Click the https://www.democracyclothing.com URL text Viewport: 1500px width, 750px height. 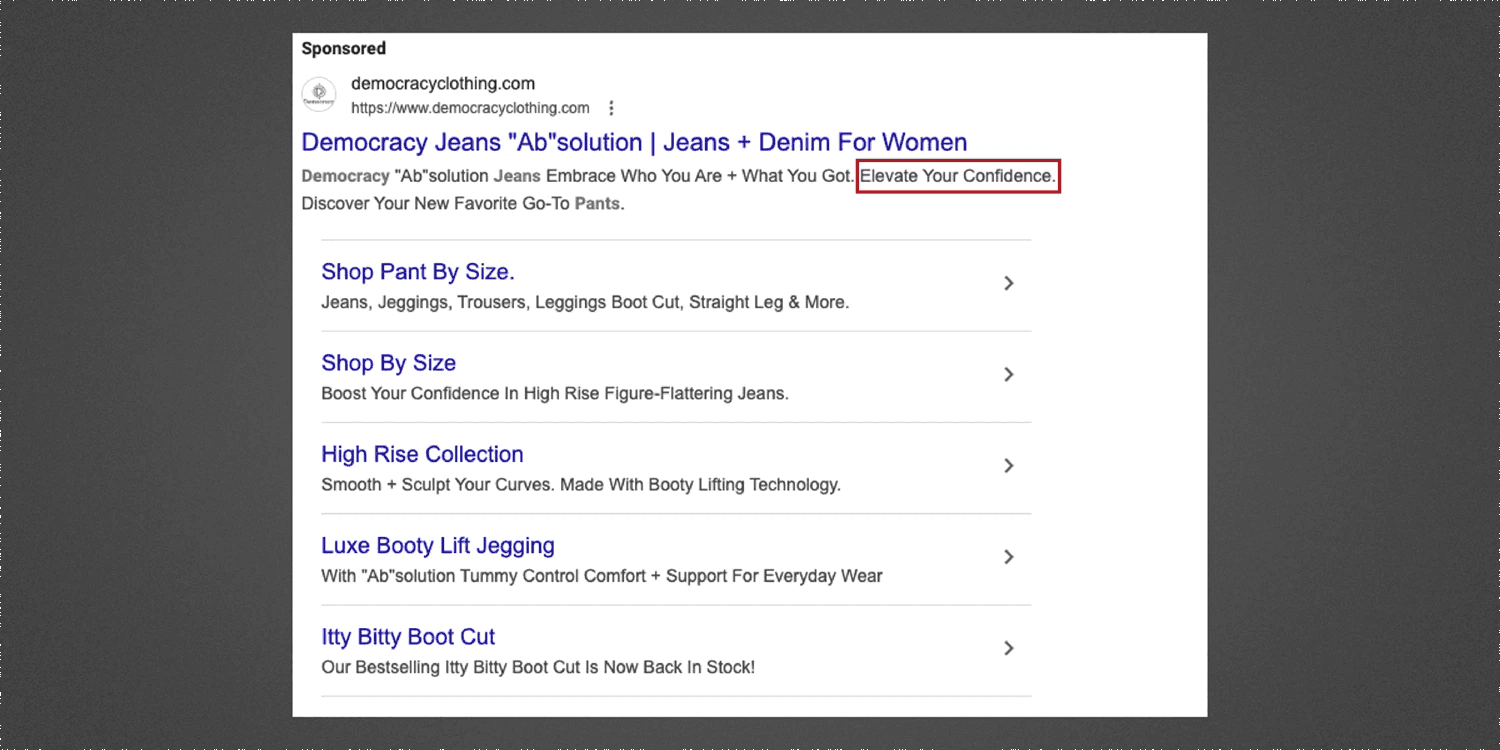click(470, 108)
